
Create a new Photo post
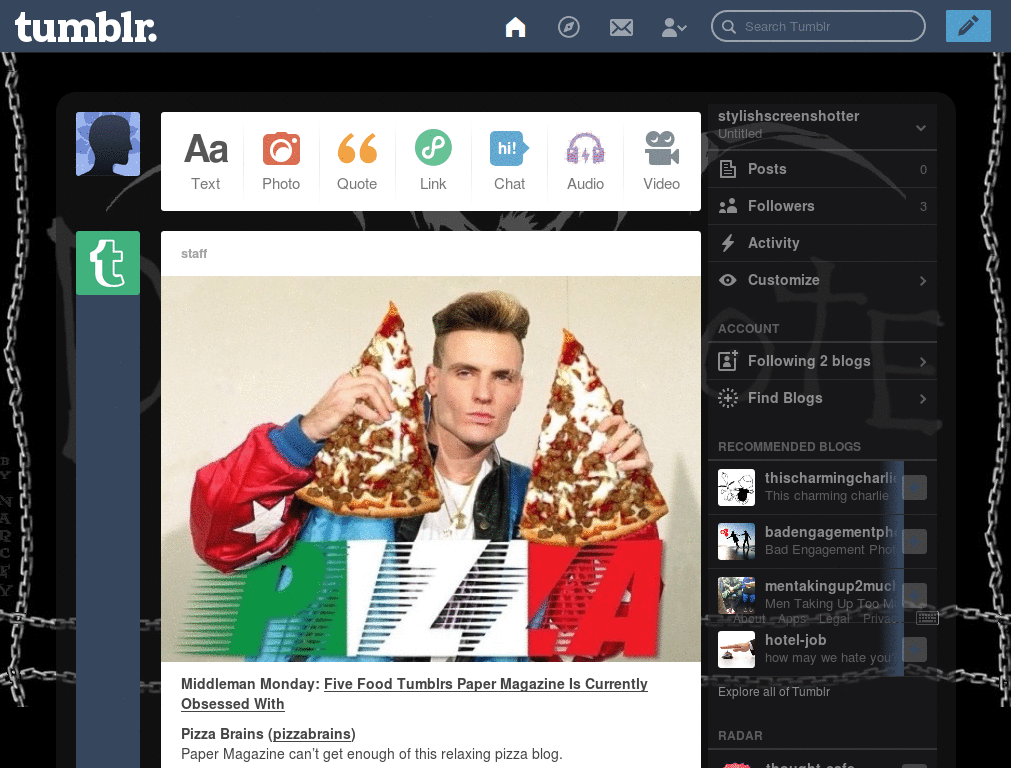(x=281, y=161)
